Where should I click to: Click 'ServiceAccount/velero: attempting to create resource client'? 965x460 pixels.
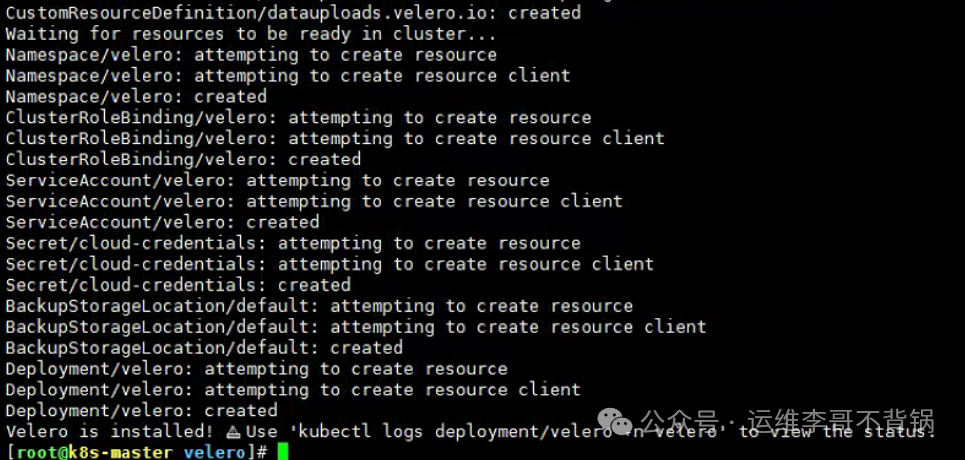[x=314, y=201]
